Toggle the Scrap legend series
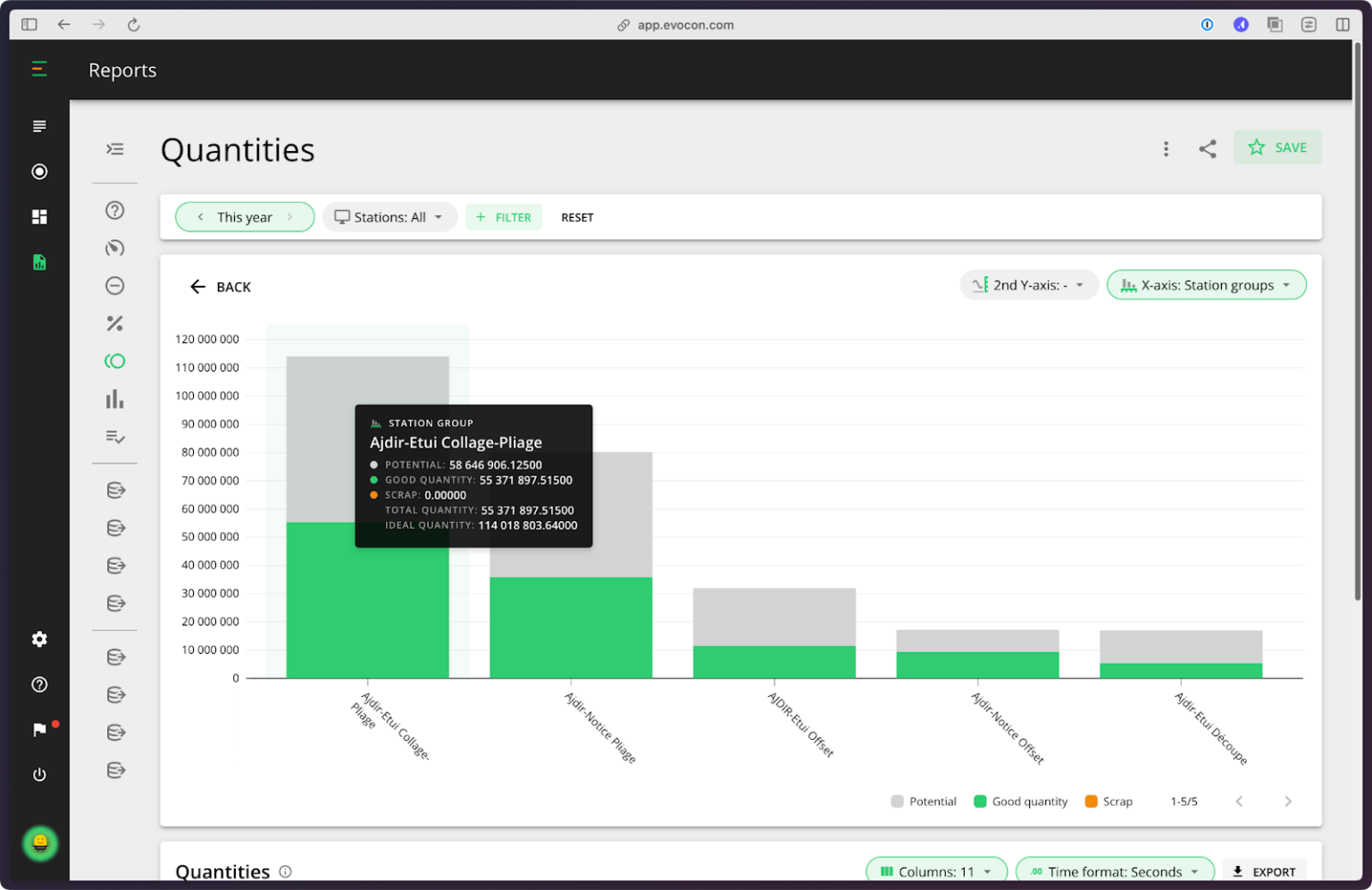 coord(1108,802)
